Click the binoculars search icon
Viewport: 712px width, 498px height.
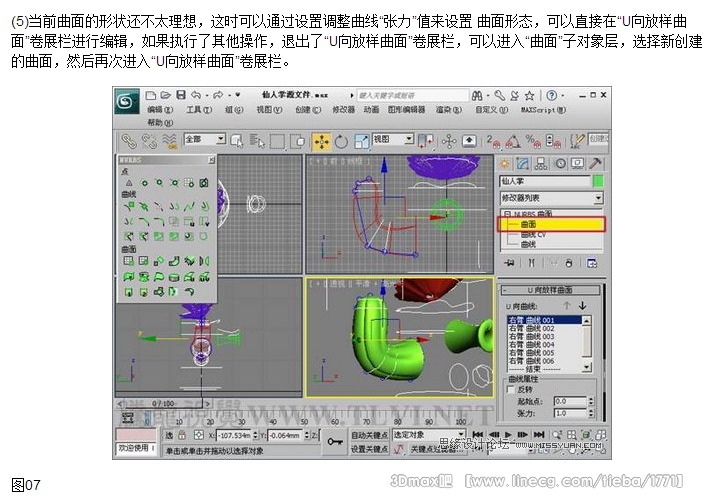click(x=477, y=96)
